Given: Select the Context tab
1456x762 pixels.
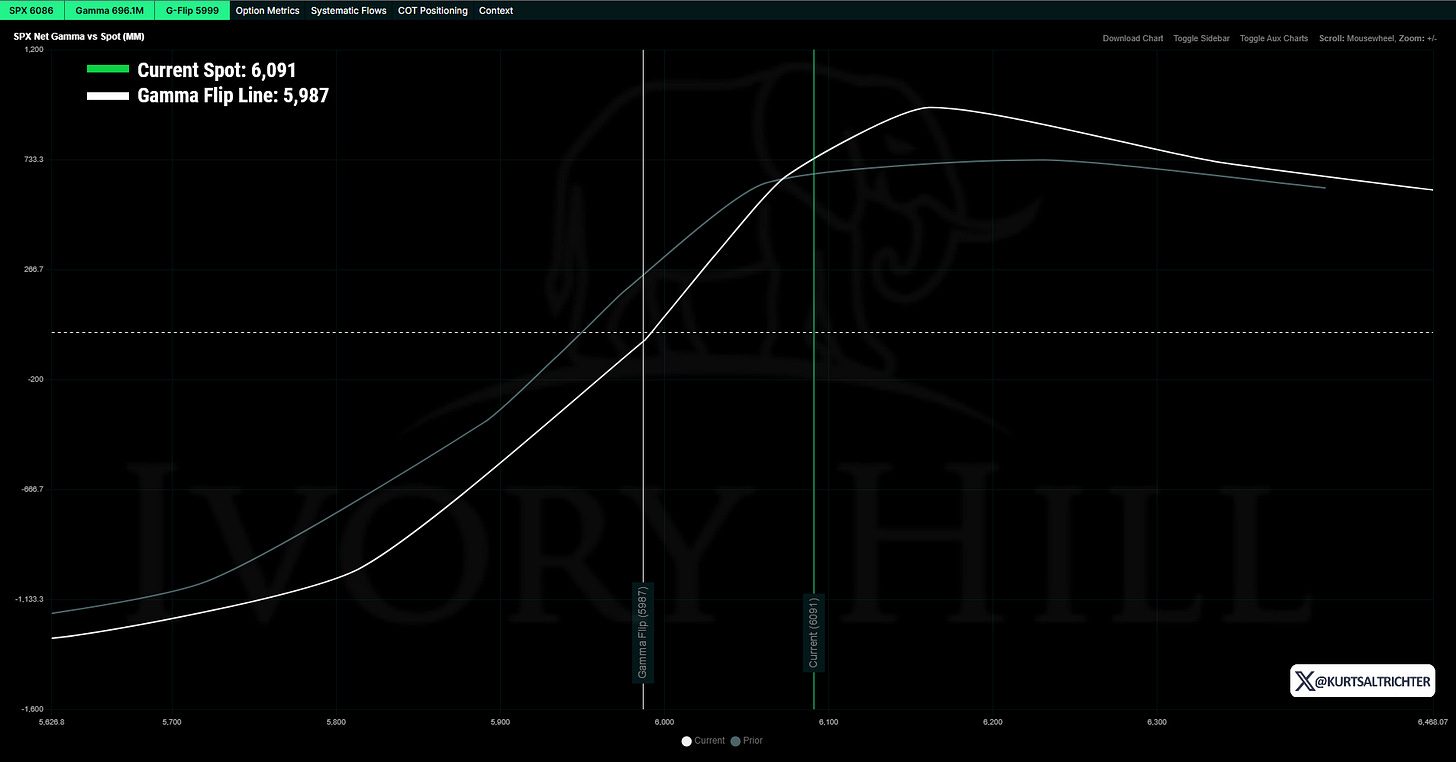Looking at the screenshot, I should click(496, 11).
